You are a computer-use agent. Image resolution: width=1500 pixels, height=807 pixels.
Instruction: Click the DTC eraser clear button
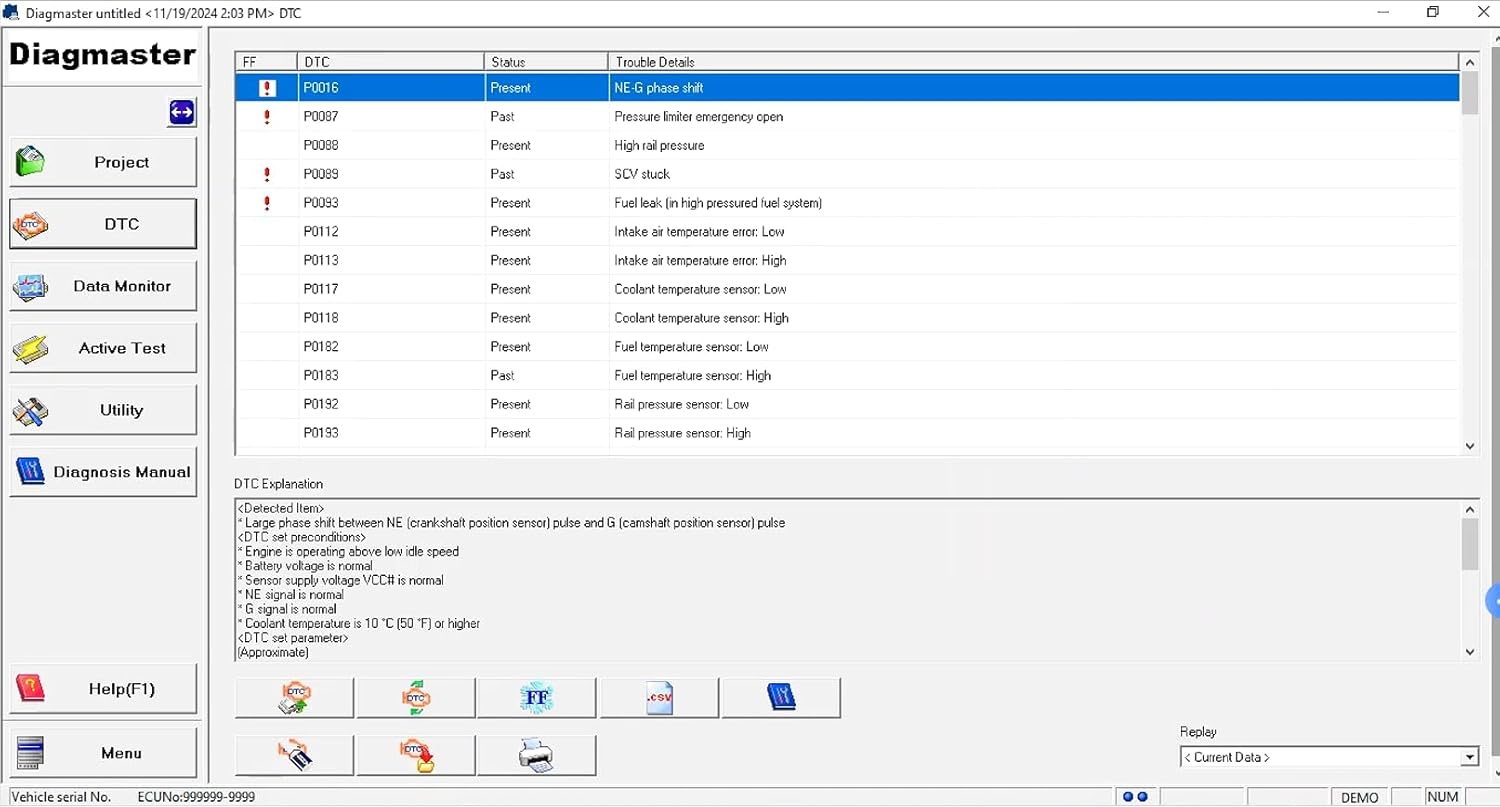point(294,756)
